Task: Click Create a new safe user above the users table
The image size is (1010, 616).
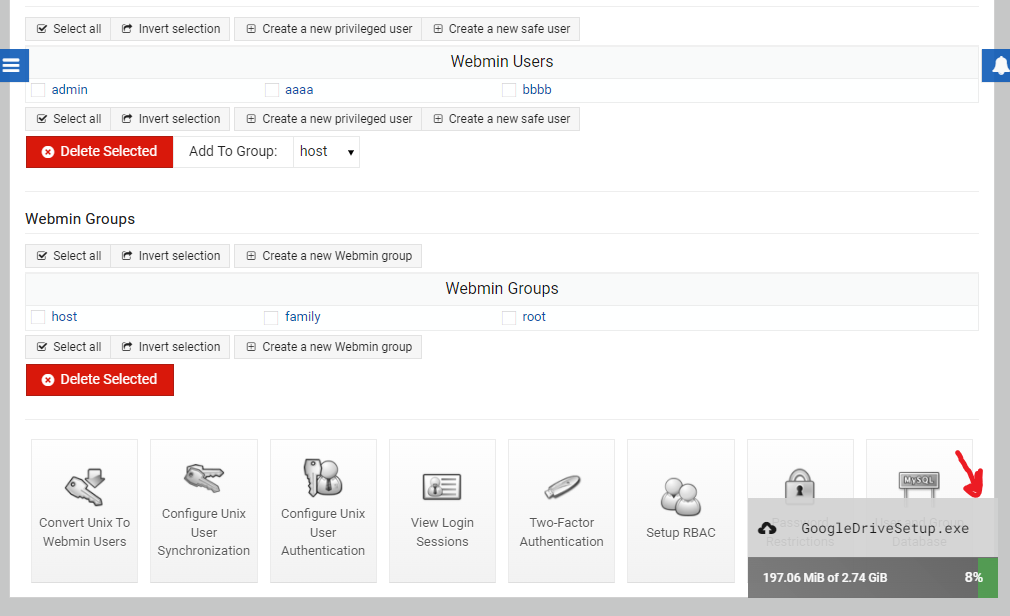Action: pyautogui.click(x=500, y=29)
